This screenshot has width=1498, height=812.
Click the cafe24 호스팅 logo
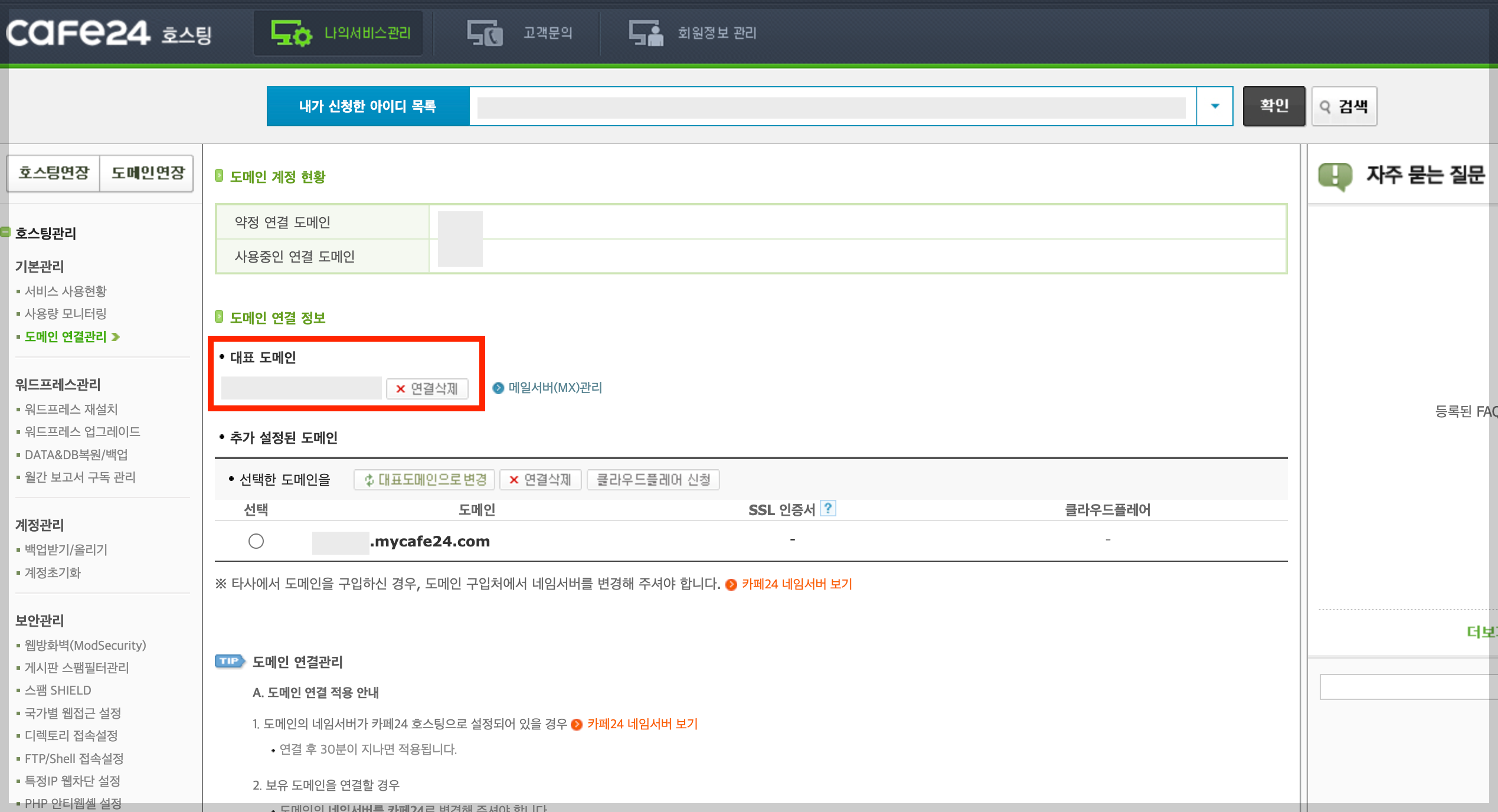pos(109,33)
